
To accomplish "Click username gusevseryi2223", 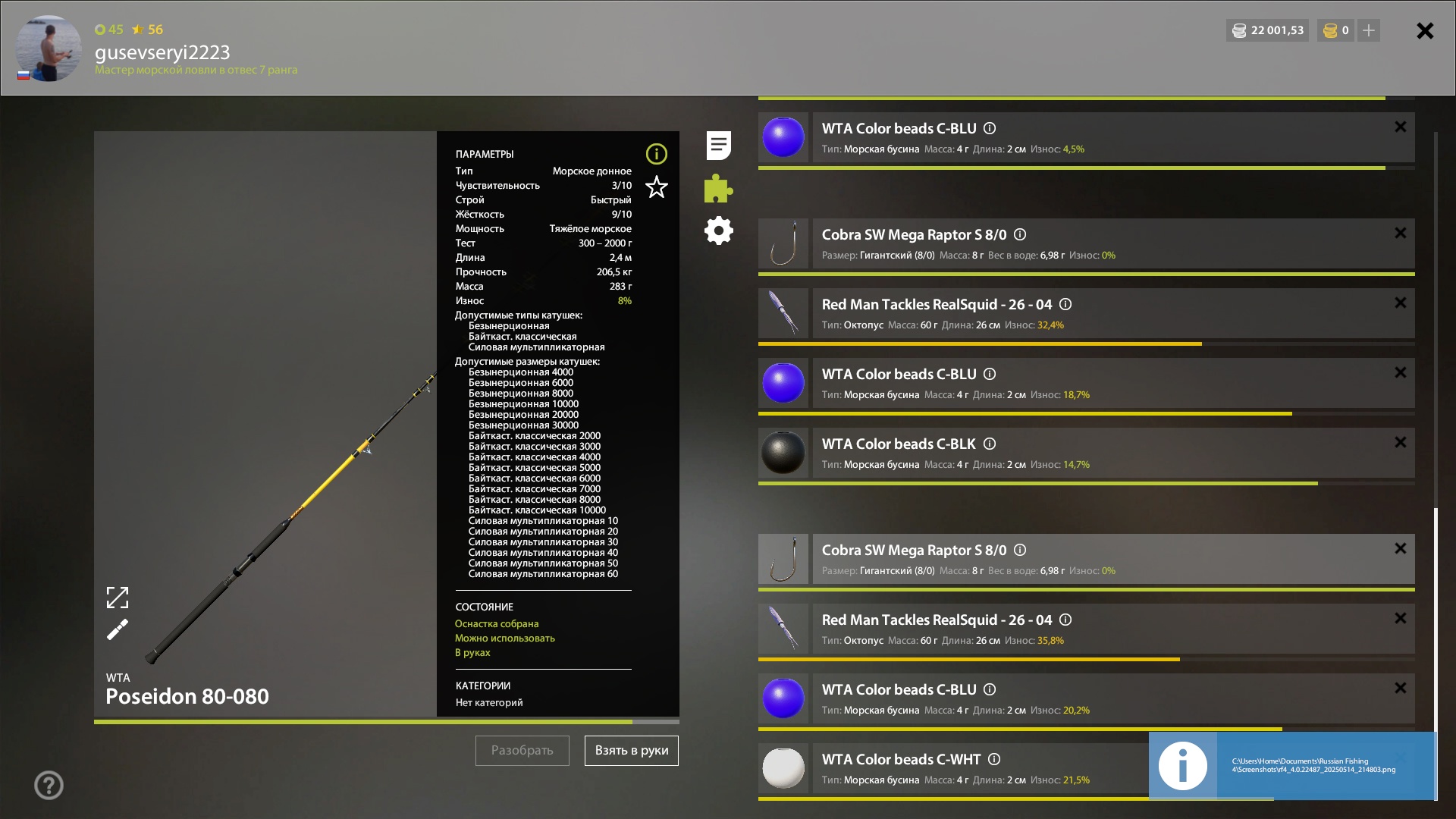I will (162, 52).
